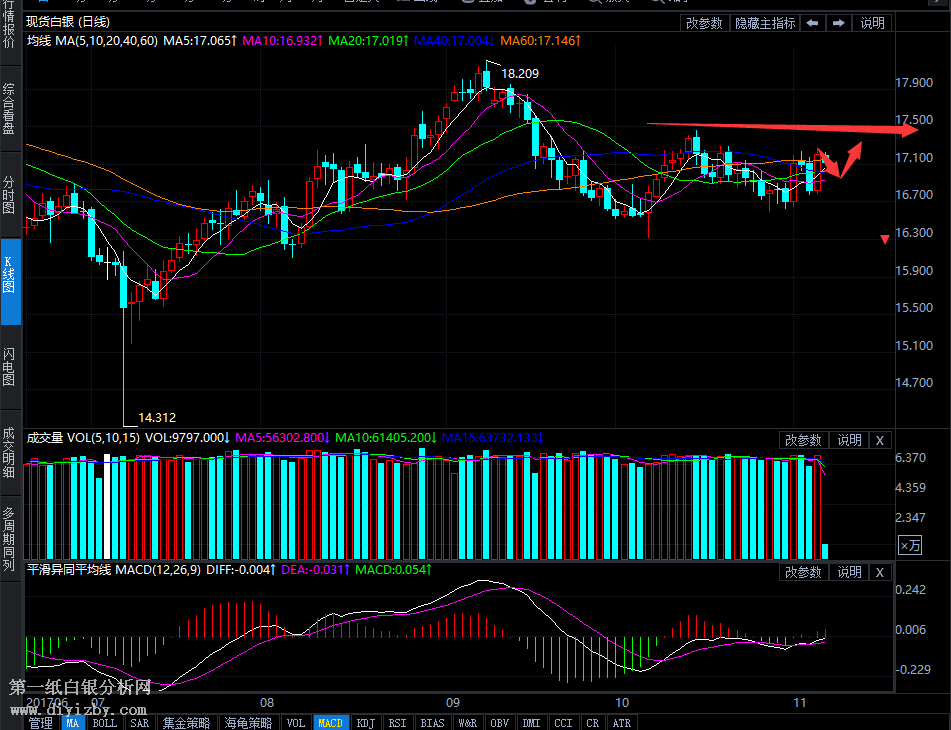951x730 pixels.
Task: Click the 18.209 high price label
Action: pos(520,73)
